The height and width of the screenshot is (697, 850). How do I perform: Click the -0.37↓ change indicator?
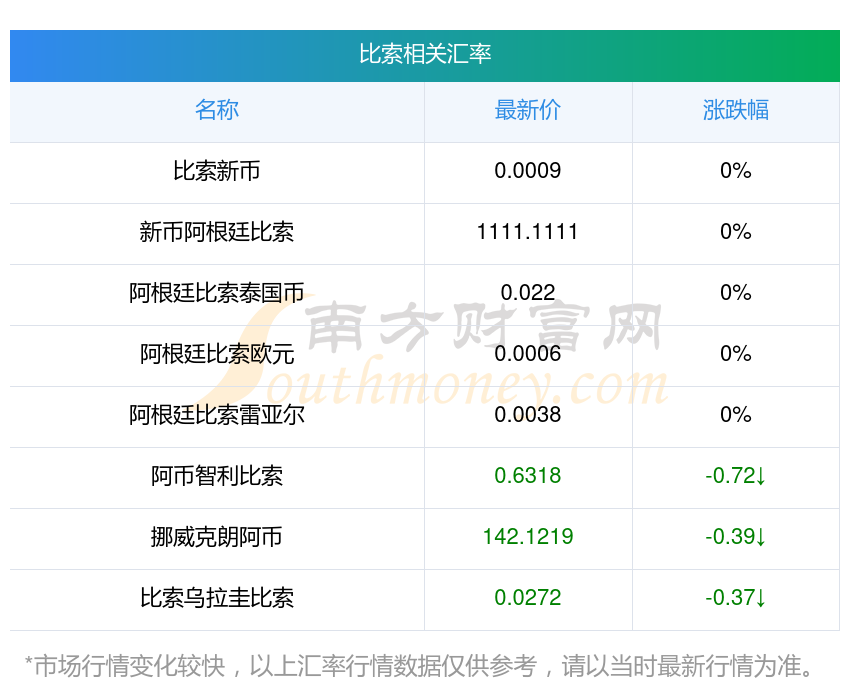[736, 598]
